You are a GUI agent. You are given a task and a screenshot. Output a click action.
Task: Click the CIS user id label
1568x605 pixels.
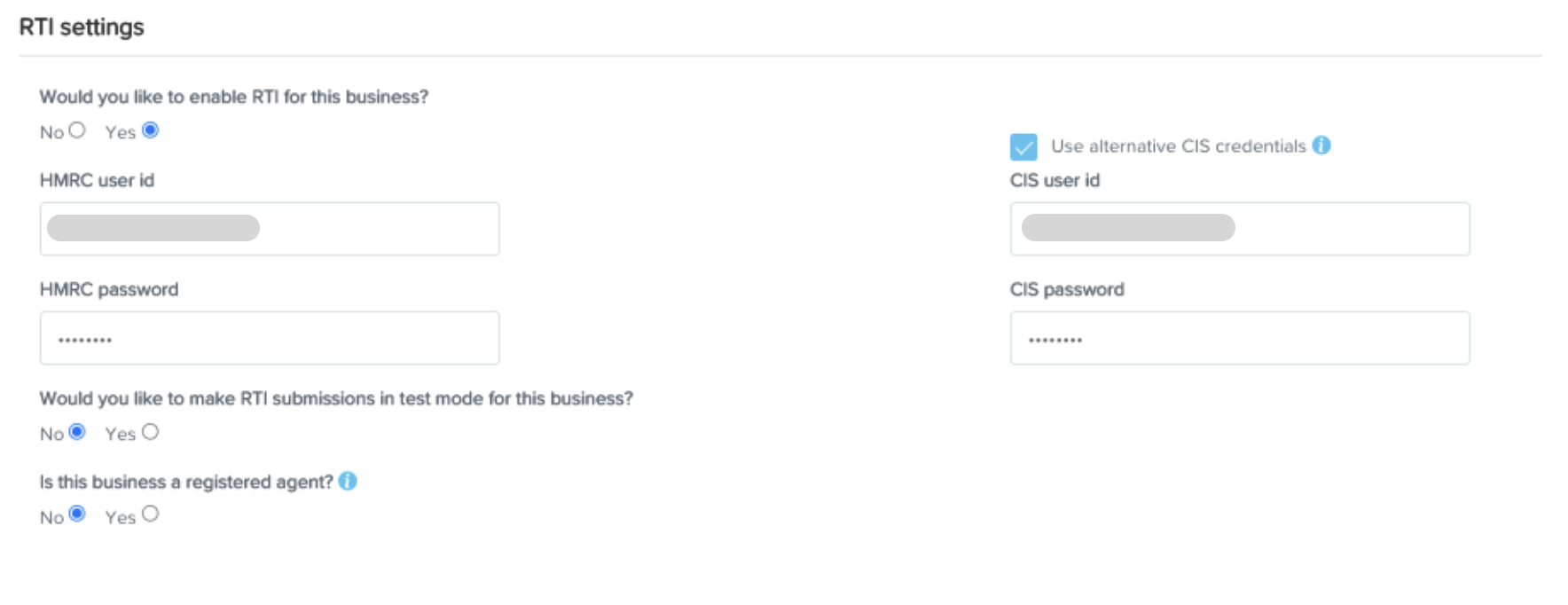(x=1054, y=180)
